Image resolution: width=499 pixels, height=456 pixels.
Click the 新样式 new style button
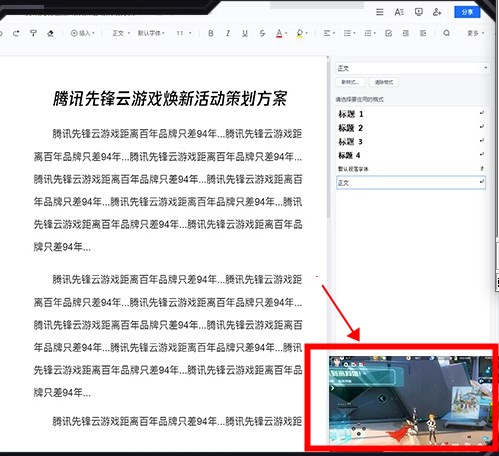[x=350, y=82]
